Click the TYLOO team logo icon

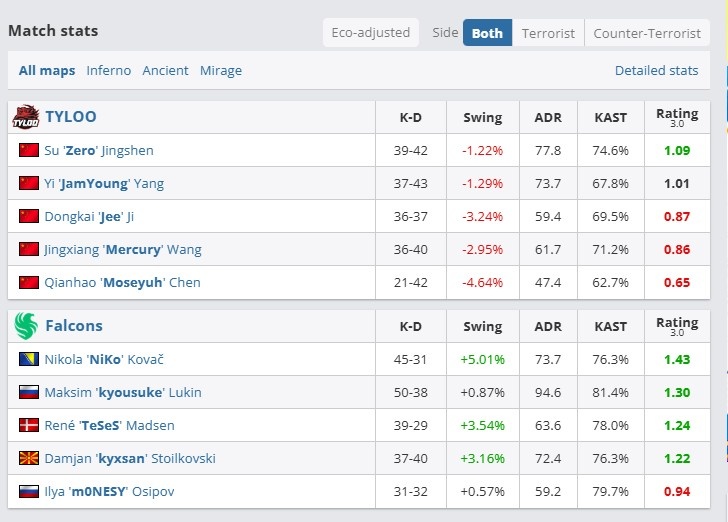tap(25, 118)
